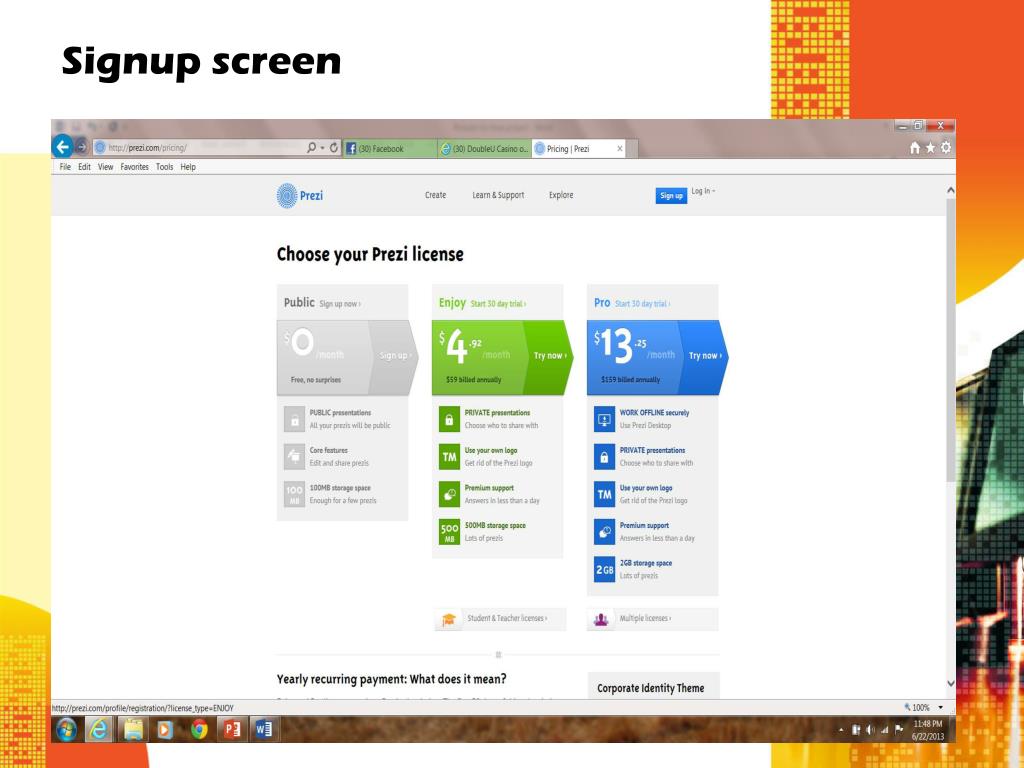The height and width of the screenshot is (768, 1024).
Task: Show hidden system tray icons arrow
Action: coord(841,730)
